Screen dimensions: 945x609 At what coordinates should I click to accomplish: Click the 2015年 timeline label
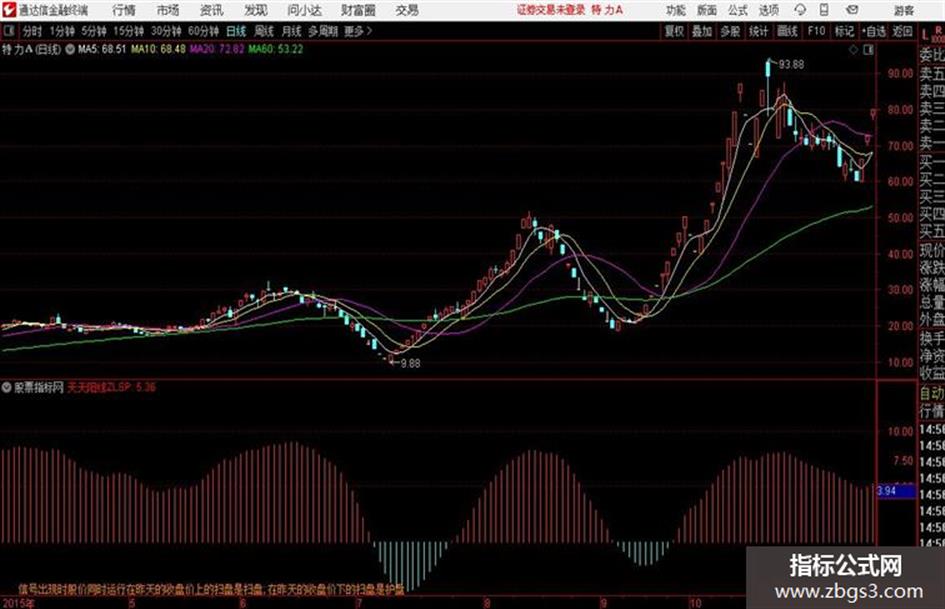(x=19, y=603)
